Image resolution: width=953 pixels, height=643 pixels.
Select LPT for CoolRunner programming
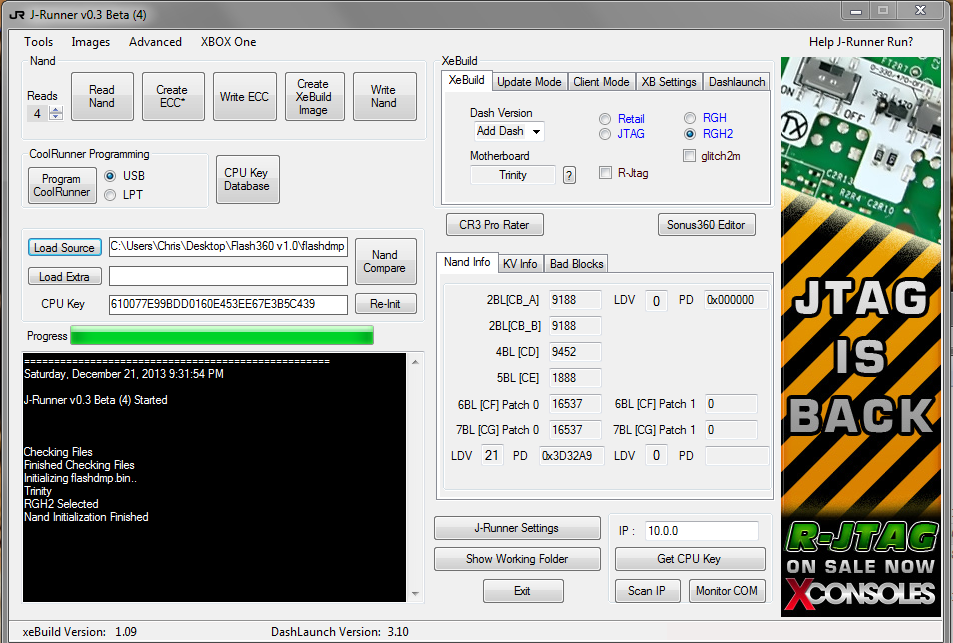click(x=110, y=195)
